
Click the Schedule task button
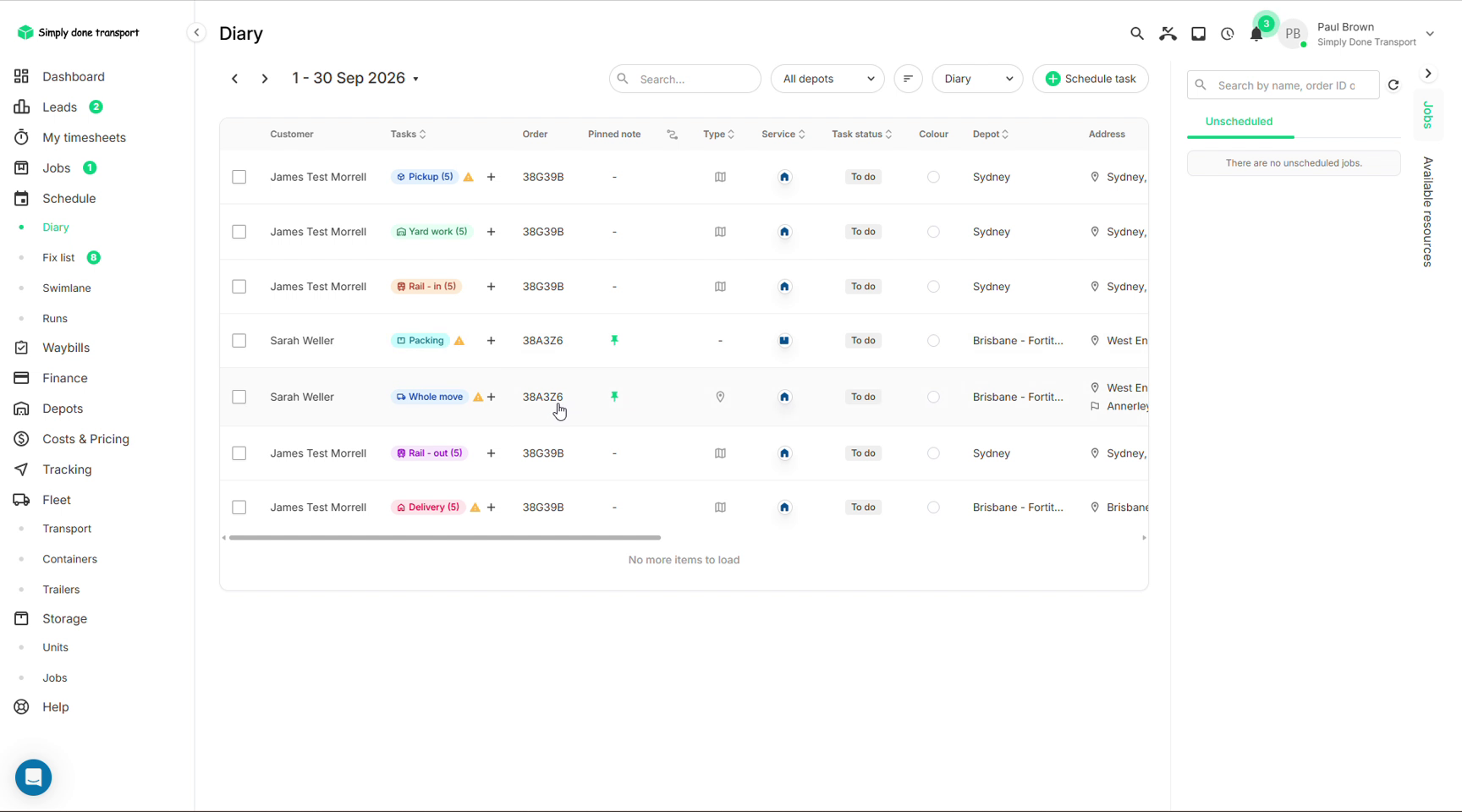coord(1091,79)
